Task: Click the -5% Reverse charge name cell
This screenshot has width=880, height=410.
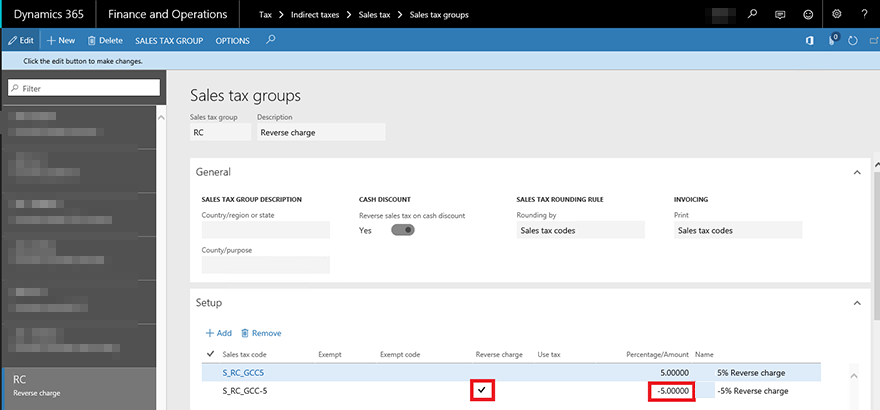Action: click(753, 391)
